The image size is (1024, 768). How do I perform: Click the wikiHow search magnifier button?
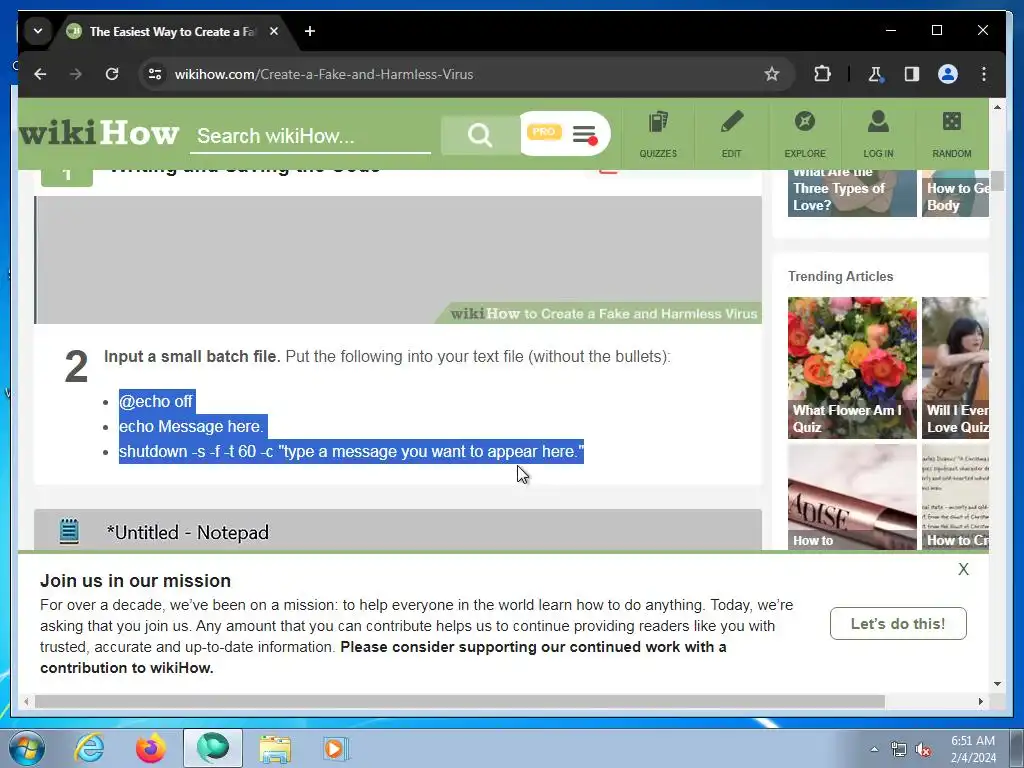[480, 136]
